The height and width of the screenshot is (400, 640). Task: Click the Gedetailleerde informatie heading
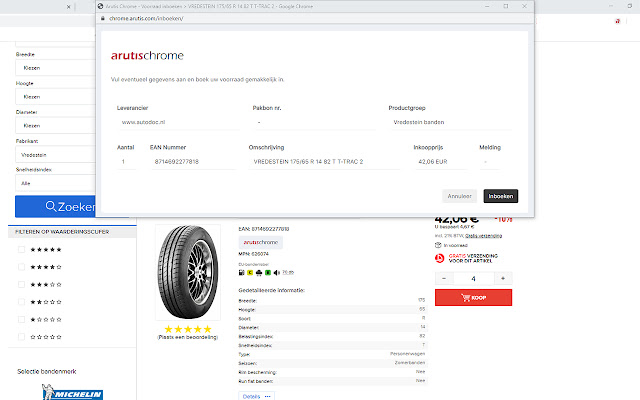pos(271,290)
